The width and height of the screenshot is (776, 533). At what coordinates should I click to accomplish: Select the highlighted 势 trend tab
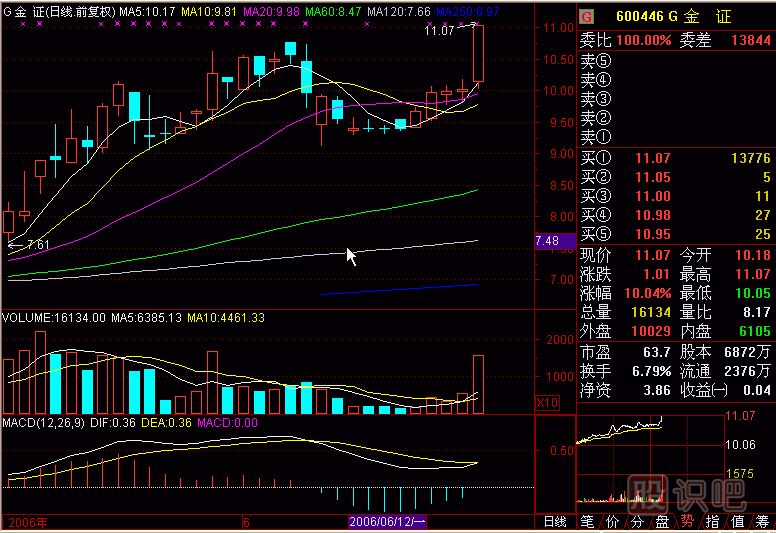pos(687,522)
